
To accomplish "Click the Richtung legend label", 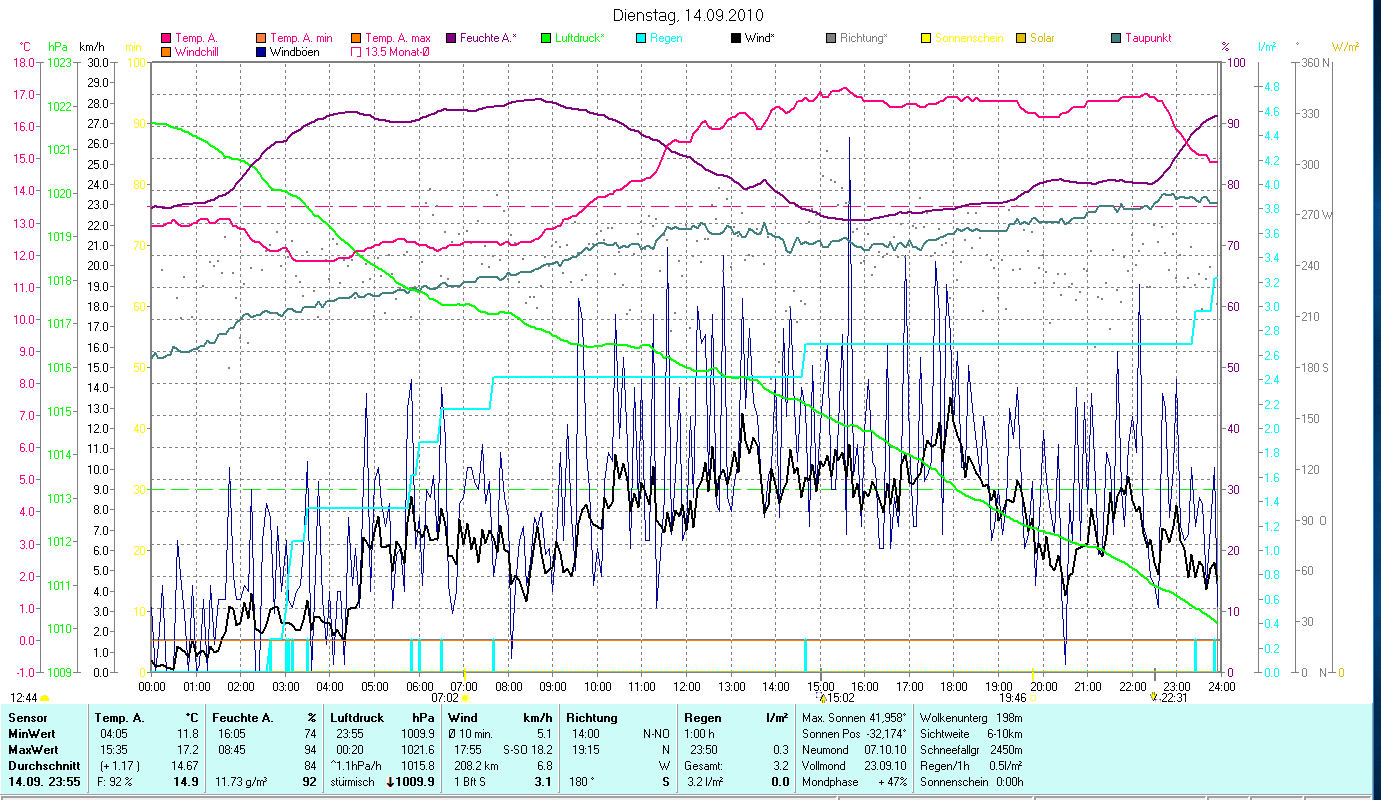I will tap(863, 39).
